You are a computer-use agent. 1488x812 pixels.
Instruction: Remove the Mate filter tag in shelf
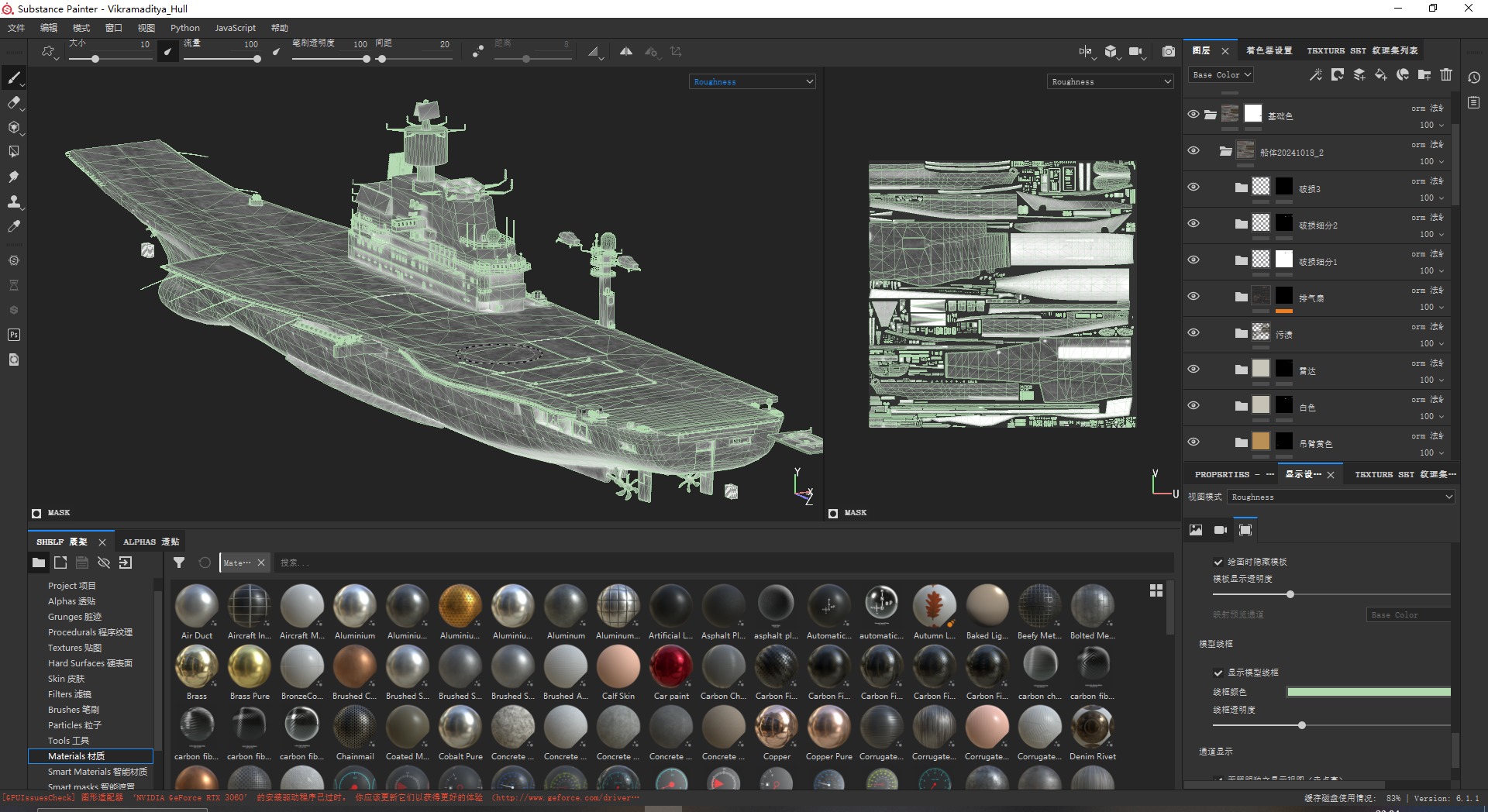(x=261, y=563)
